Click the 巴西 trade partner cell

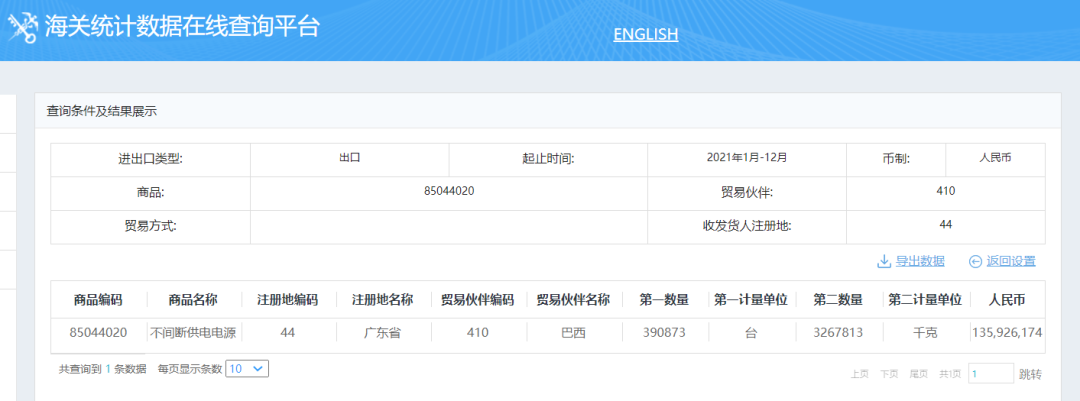(x=573, y=333)
